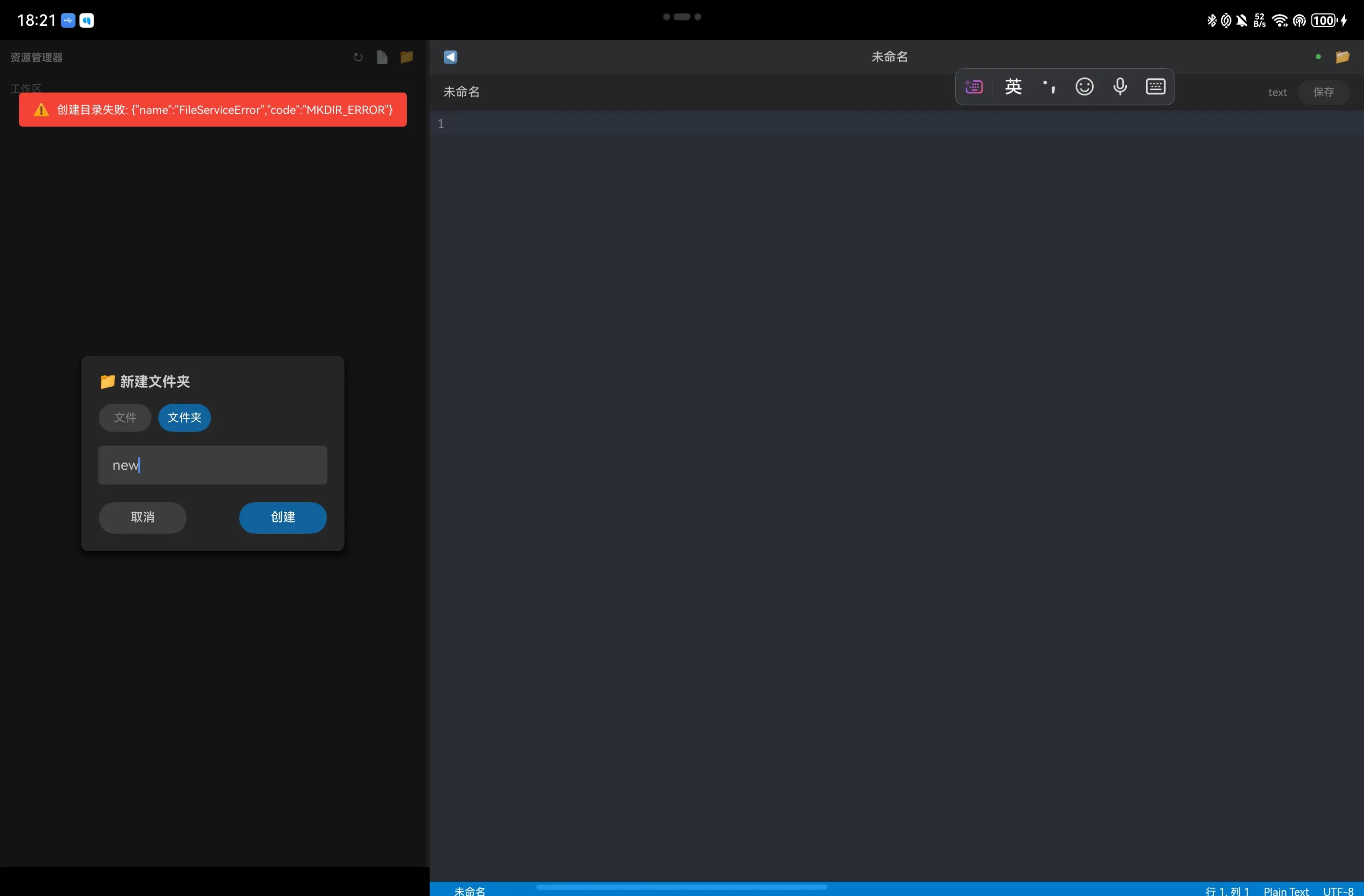Click the 保存 save button
Image resolution: width=1364 pixels, height=896 pixels.
point(1323,92)
